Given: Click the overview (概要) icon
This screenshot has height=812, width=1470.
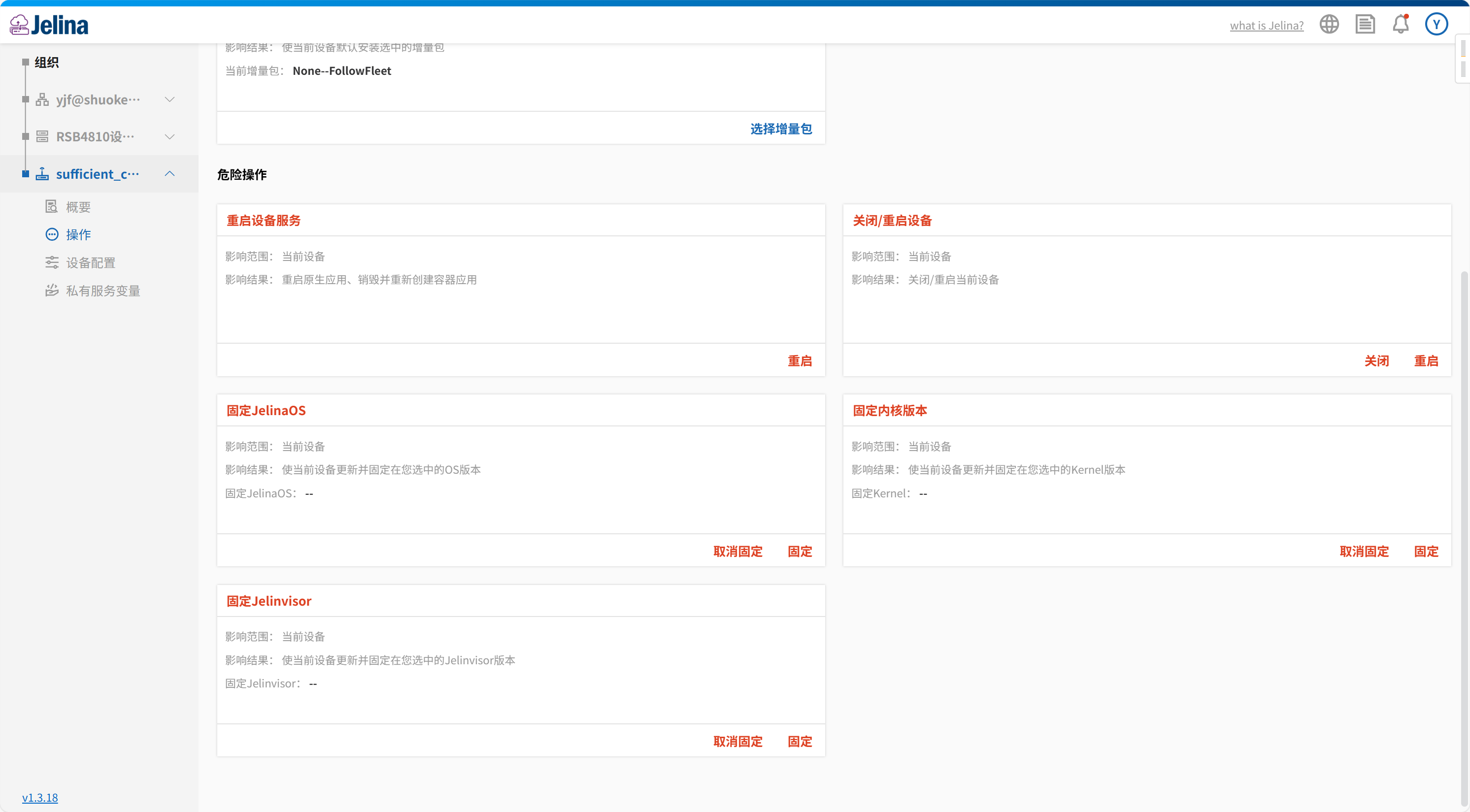Looking at the screenshot, I should 51,206.
